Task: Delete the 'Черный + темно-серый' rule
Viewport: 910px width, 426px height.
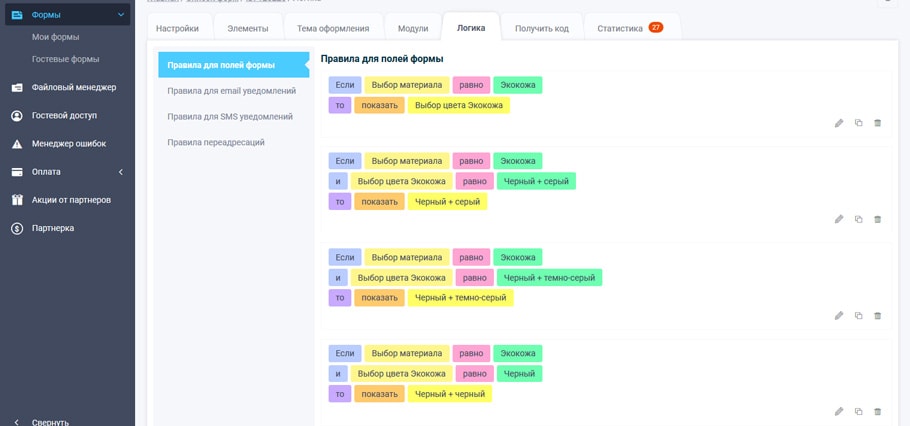Action: click(x=878, y=316)
